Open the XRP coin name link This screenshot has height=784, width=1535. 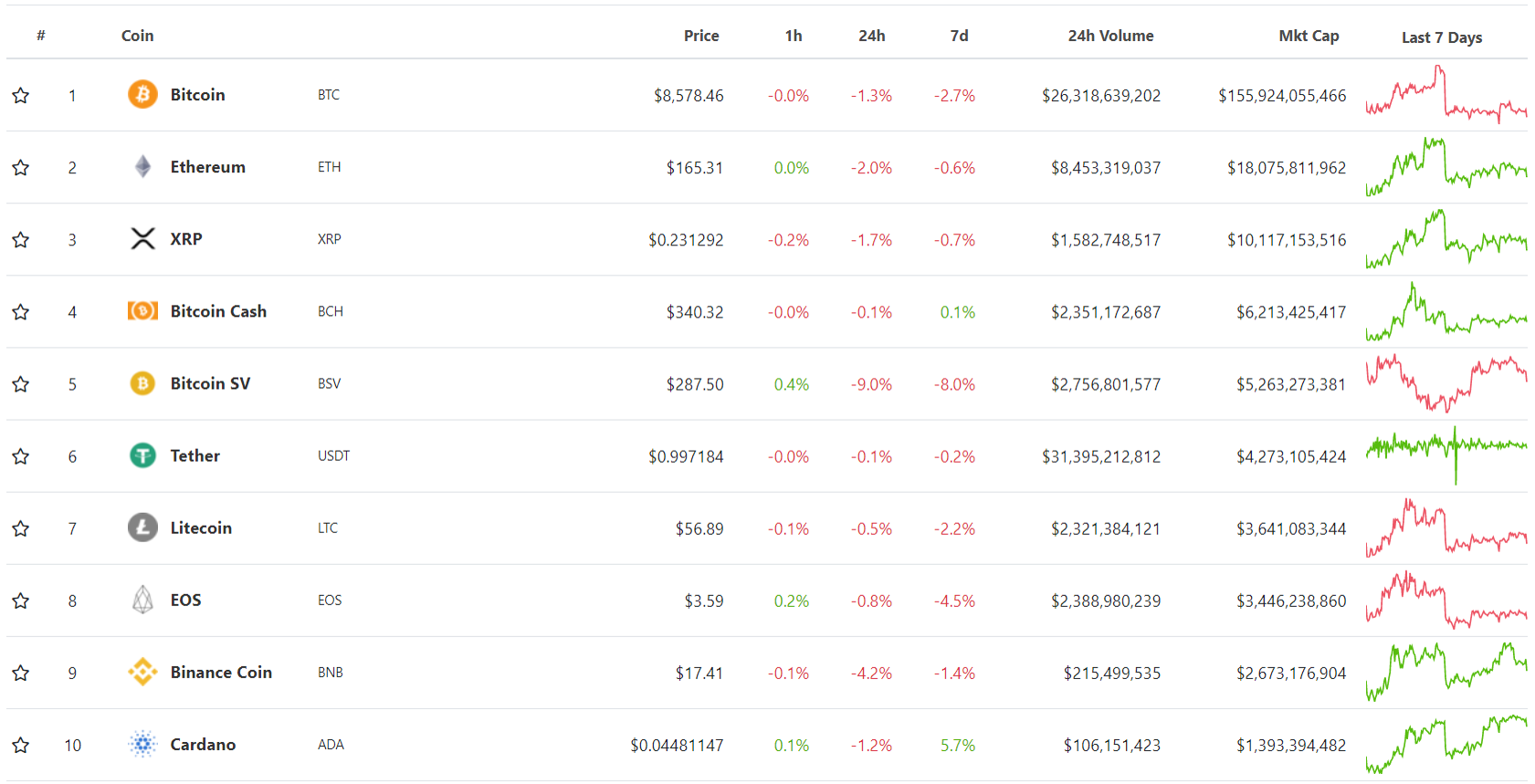[x=186, y=238]
